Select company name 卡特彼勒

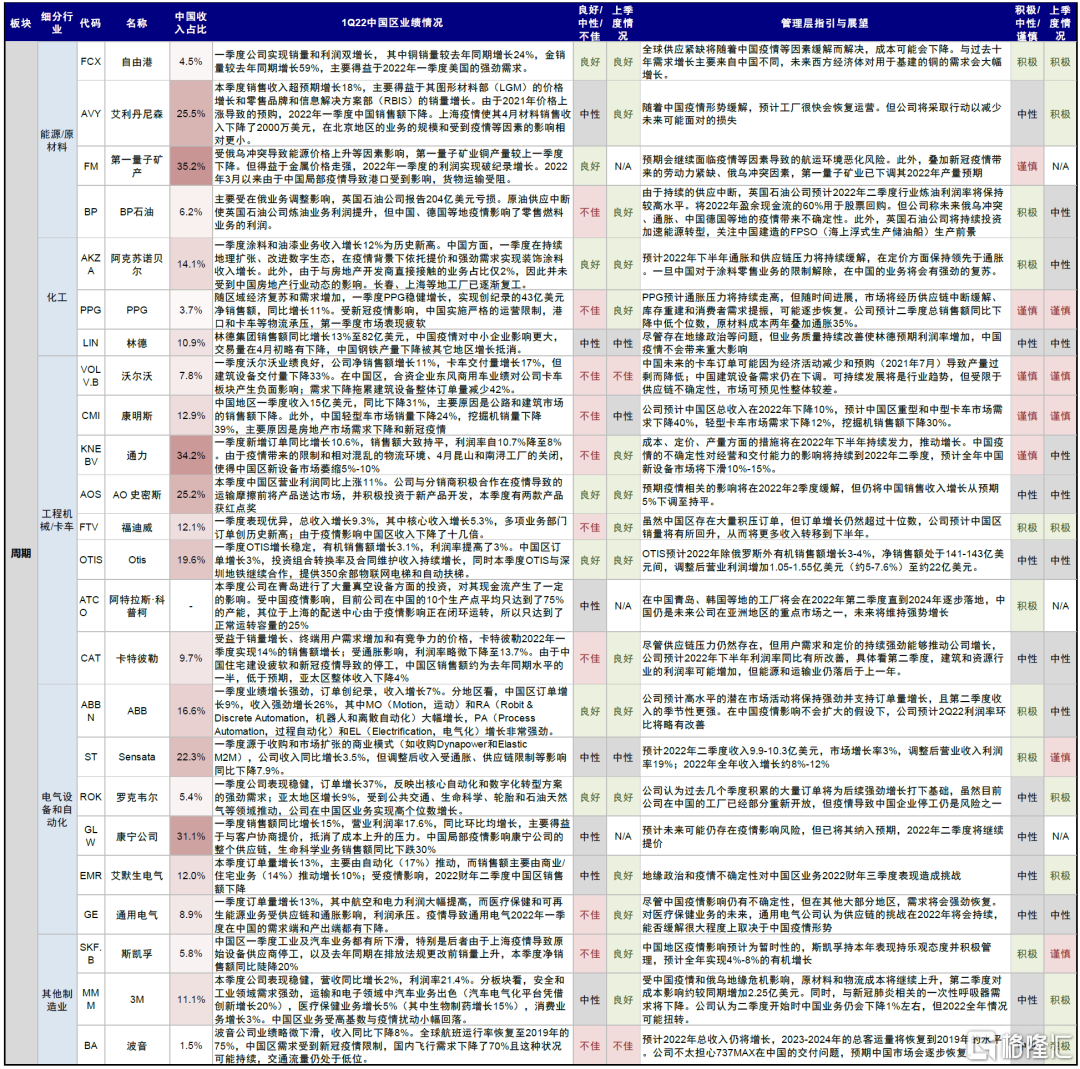click(136, 658)
